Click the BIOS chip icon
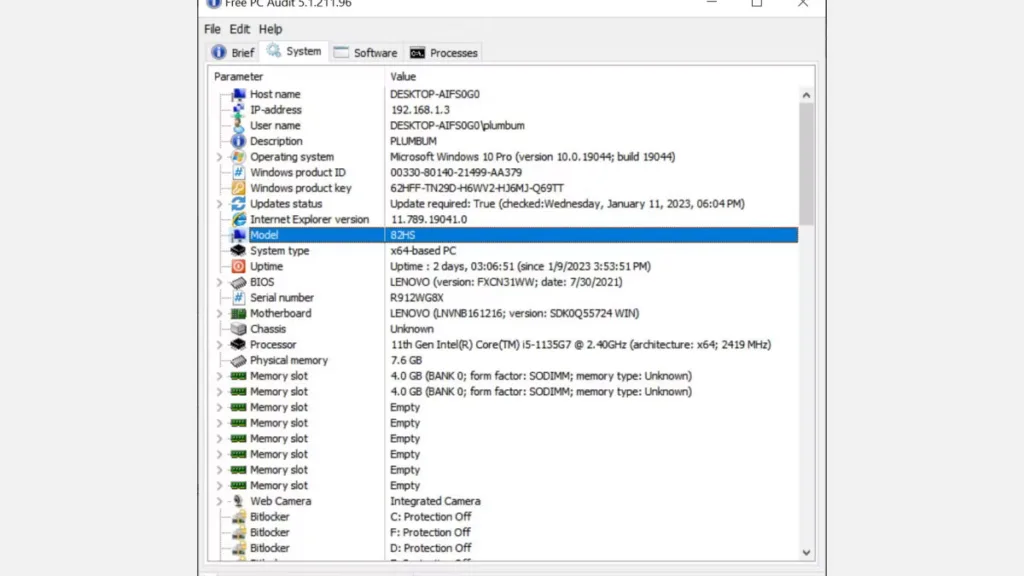The image size is (1024, 576). coord(238,282)
